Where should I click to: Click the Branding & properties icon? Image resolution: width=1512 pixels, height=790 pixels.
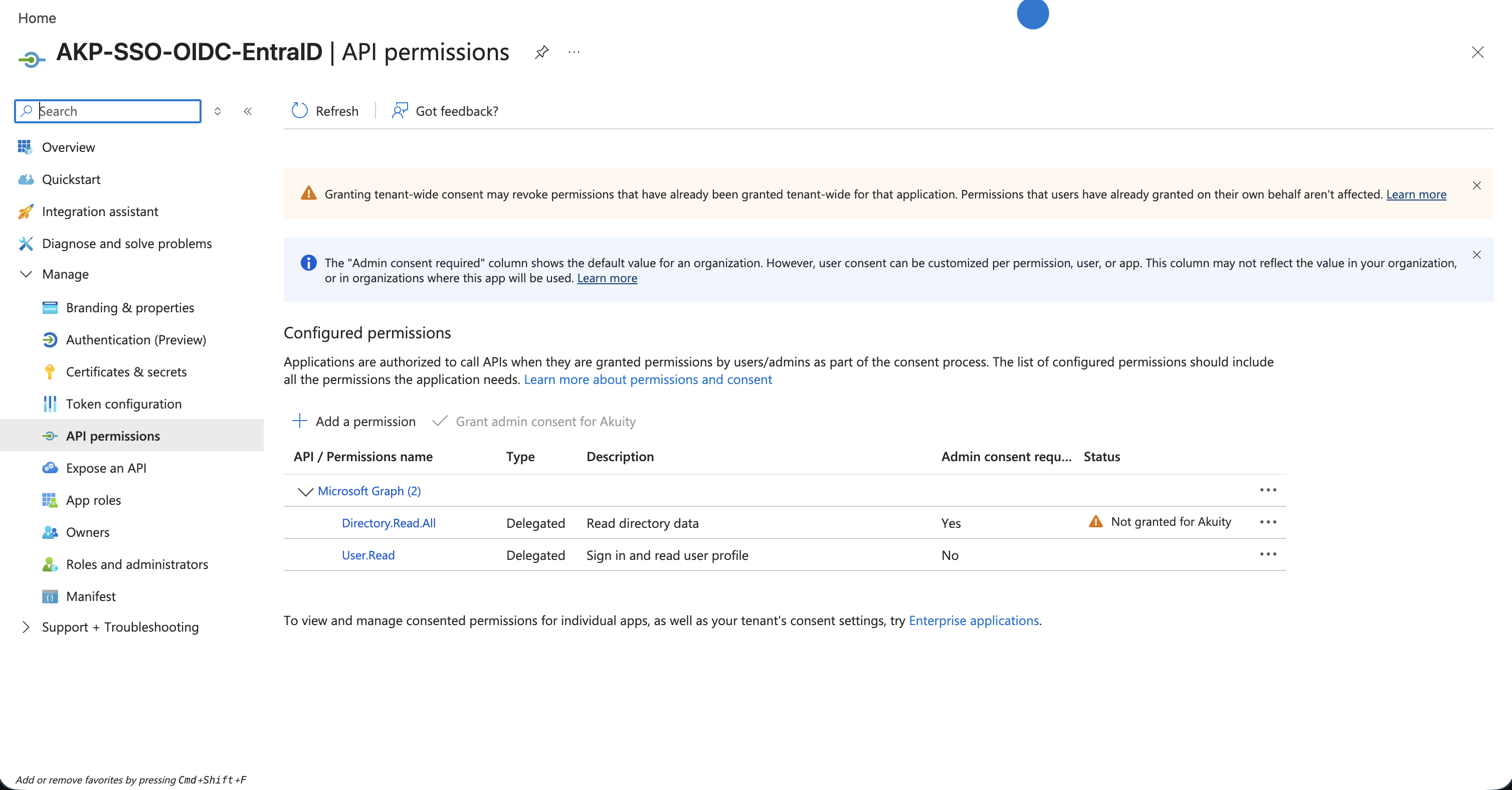50,308
